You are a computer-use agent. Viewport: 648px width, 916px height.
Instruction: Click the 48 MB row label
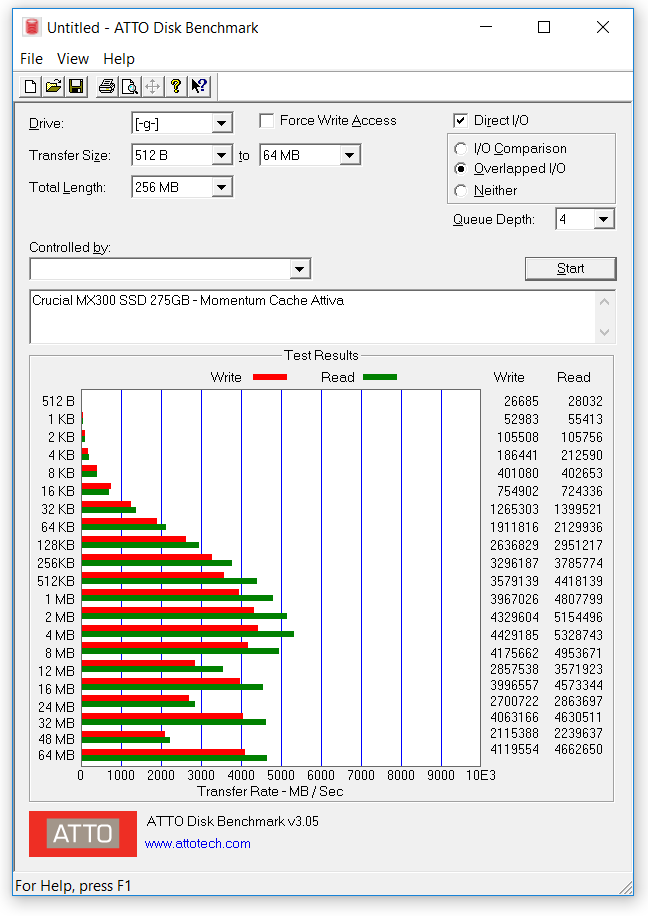click(x=57, y=740)
